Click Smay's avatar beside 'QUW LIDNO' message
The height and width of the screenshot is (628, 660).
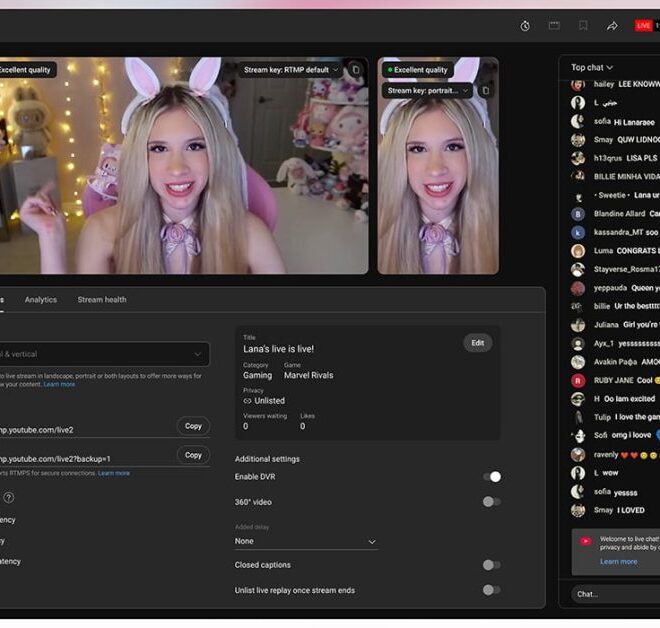tap(578, 140)
